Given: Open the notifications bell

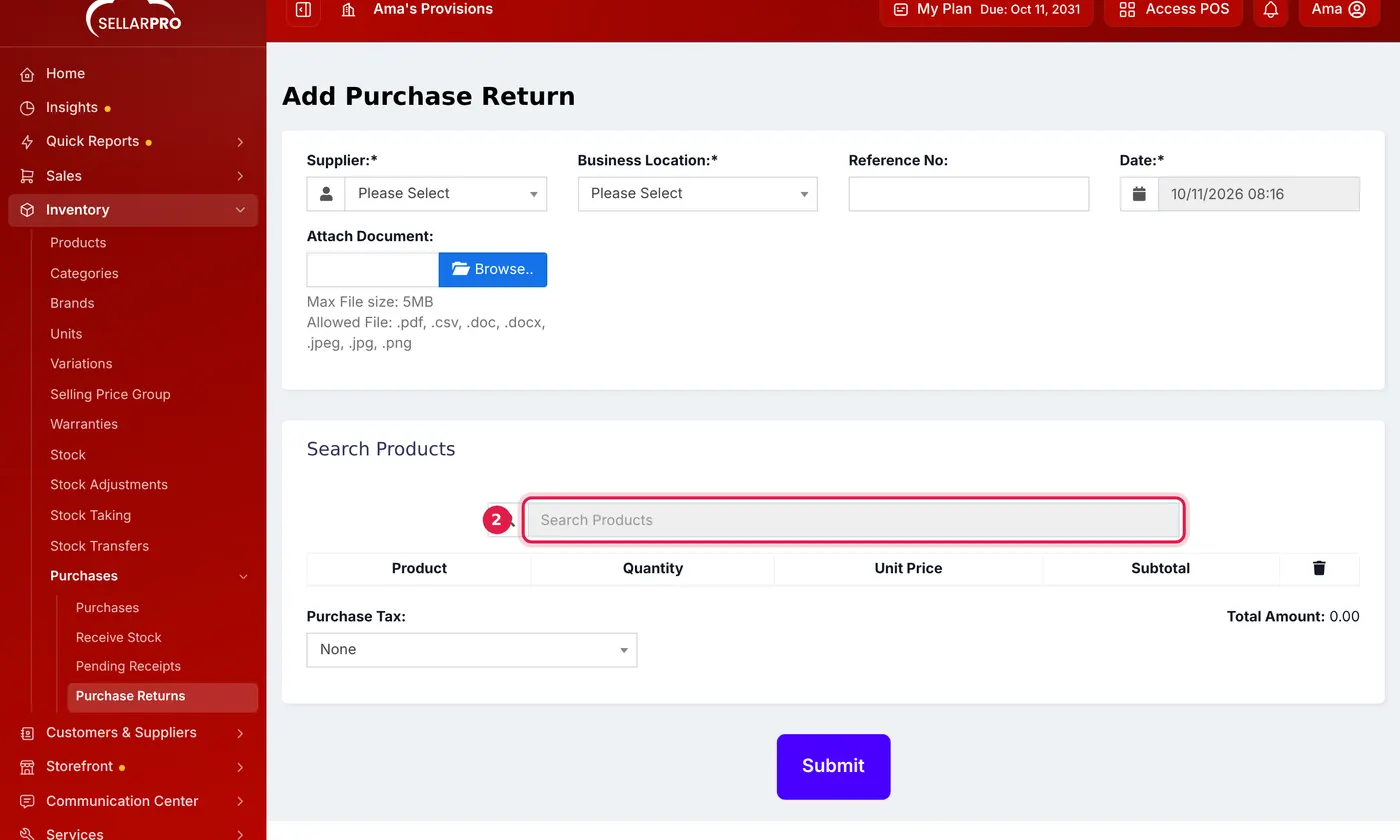Looking at the screenshot, I should pyautogui.click(x=1270, y=10).
